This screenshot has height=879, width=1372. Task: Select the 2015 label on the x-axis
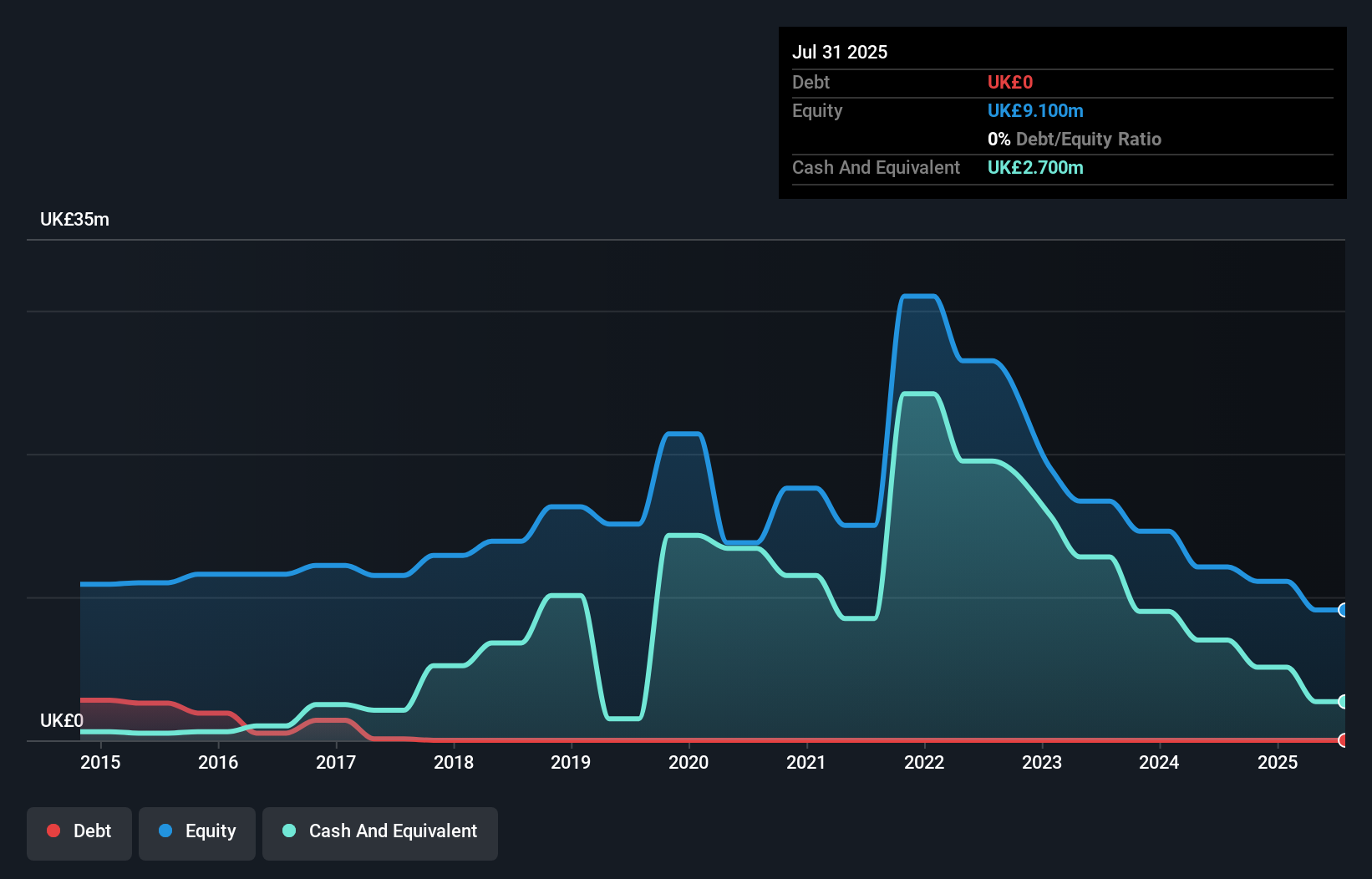coord(100,762)
